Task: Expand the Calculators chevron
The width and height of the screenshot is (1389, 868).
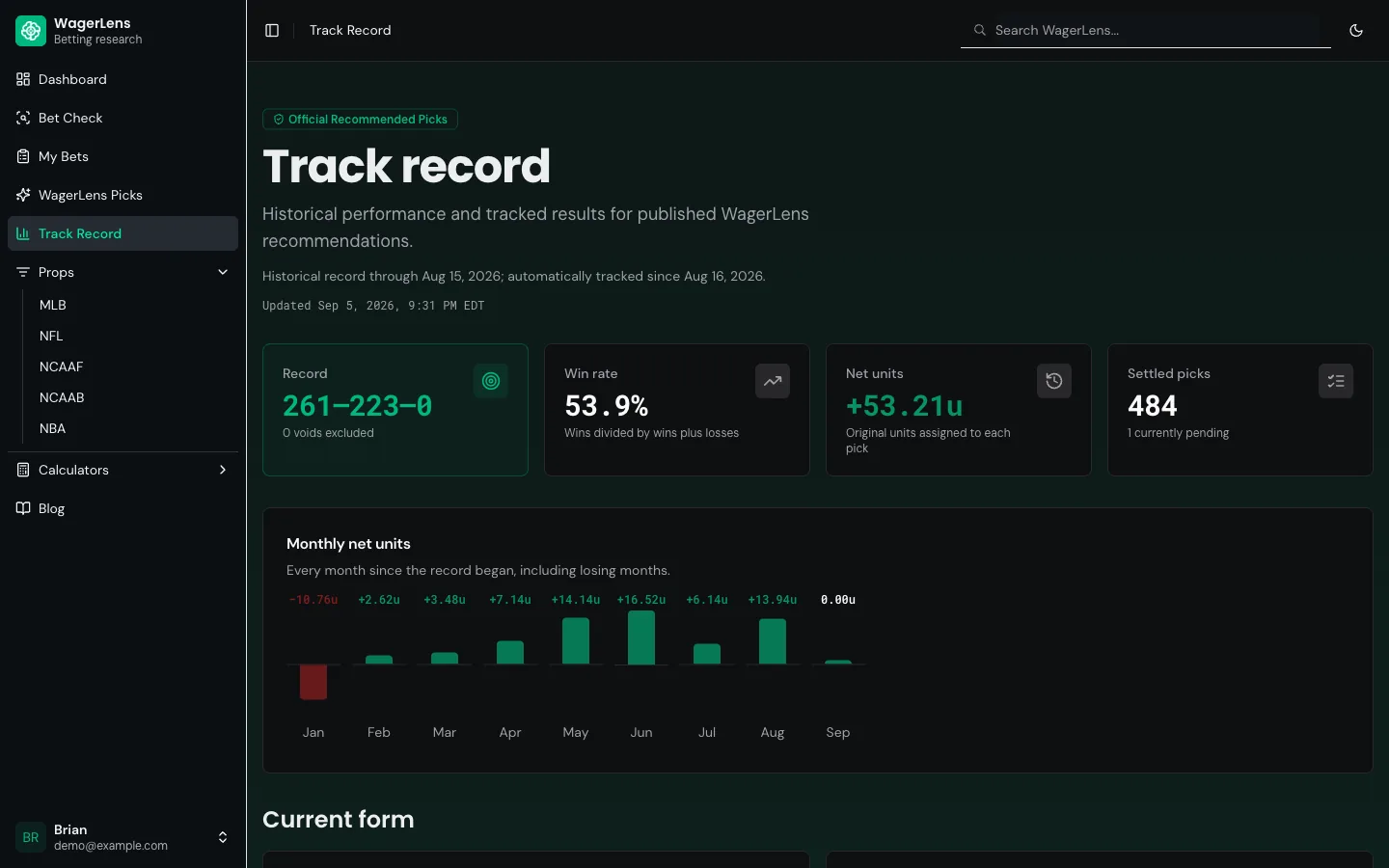Action: click(x=223, y=470)
